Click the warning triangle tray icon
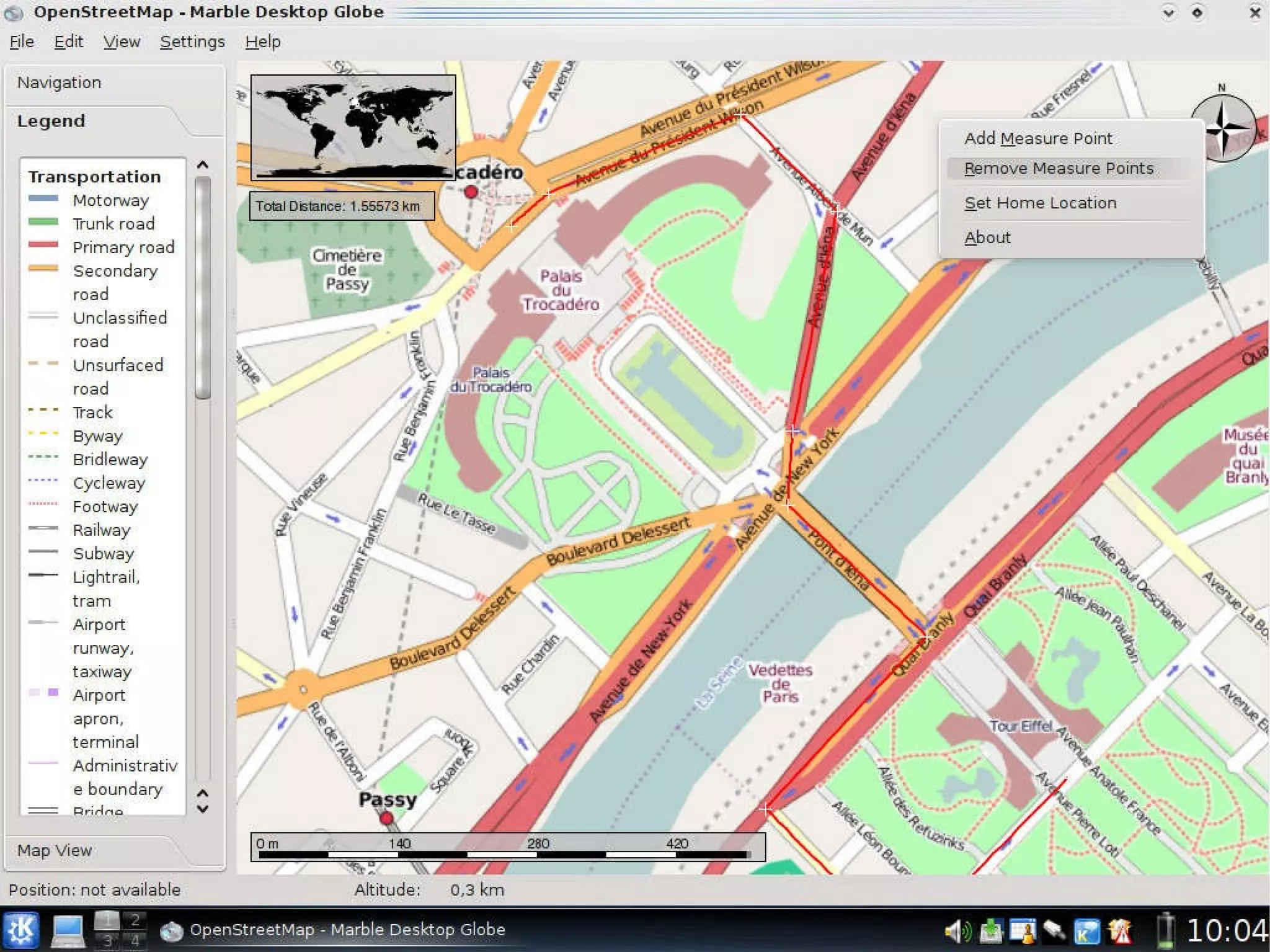This screenshot has width=1270, height=952. coord(1121,931)
